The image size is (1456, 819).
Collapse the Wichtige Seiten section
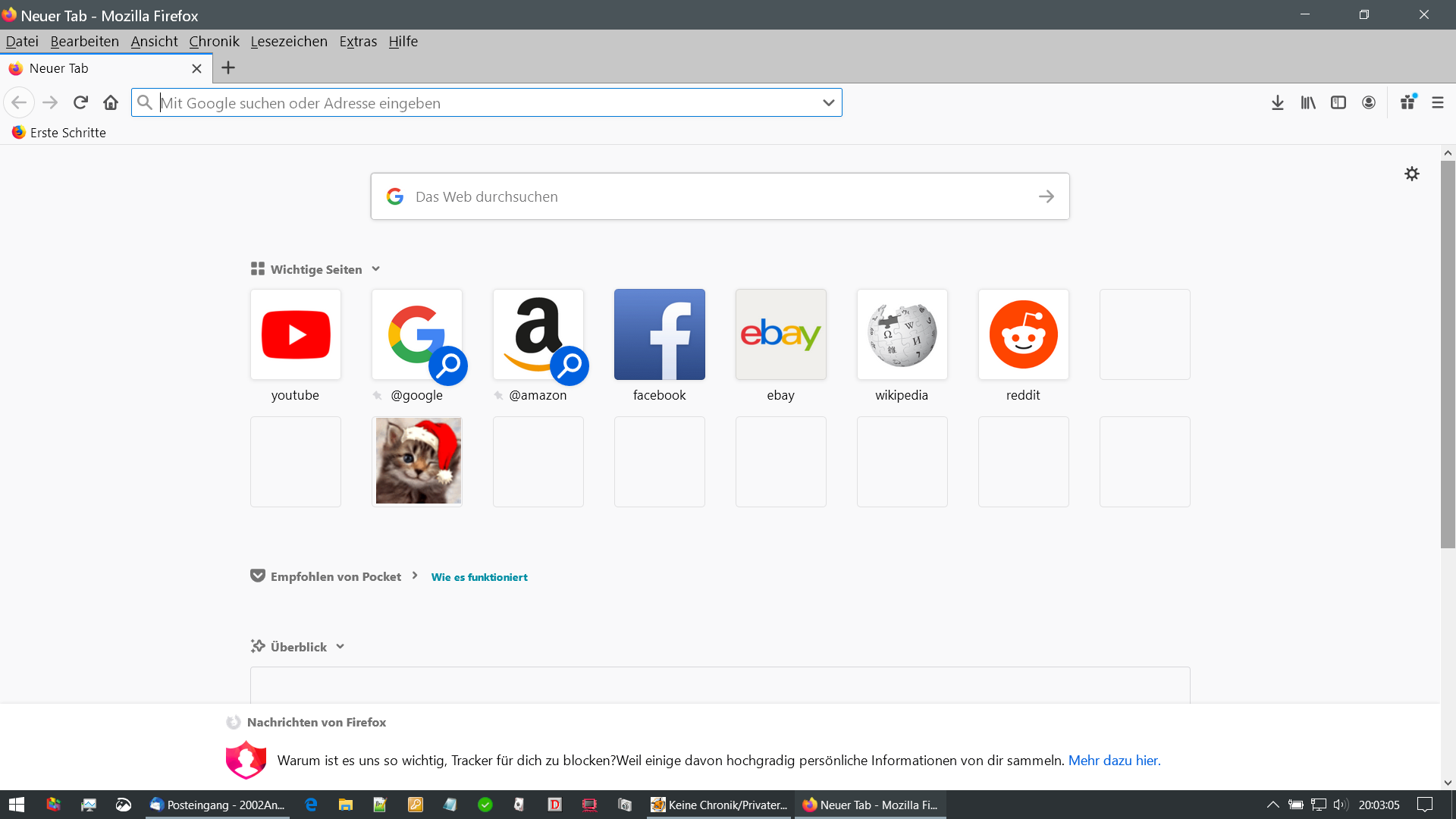point(375,269)
